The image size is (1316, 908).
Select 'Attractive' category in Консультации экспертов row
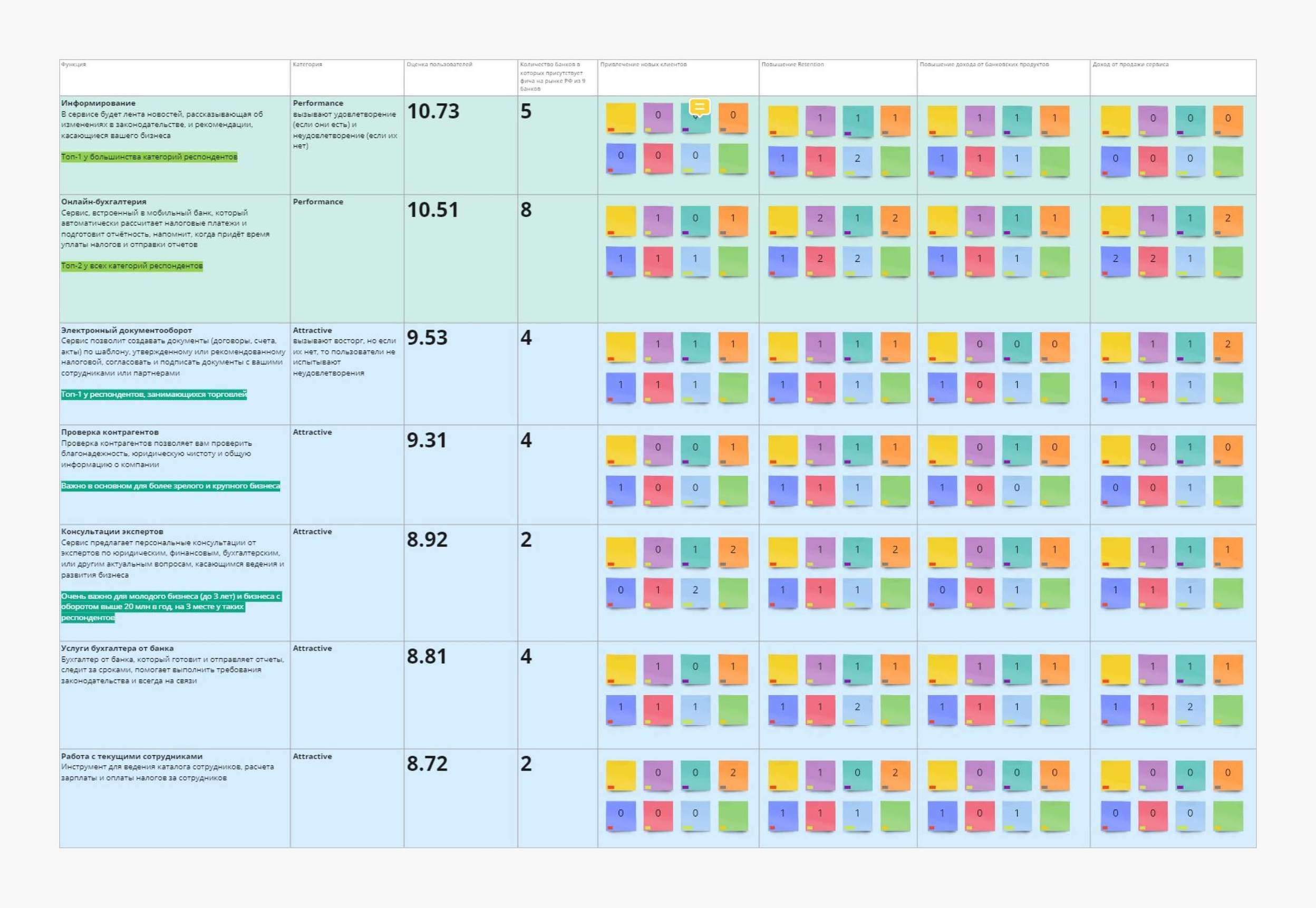click(x=312, y=532)
